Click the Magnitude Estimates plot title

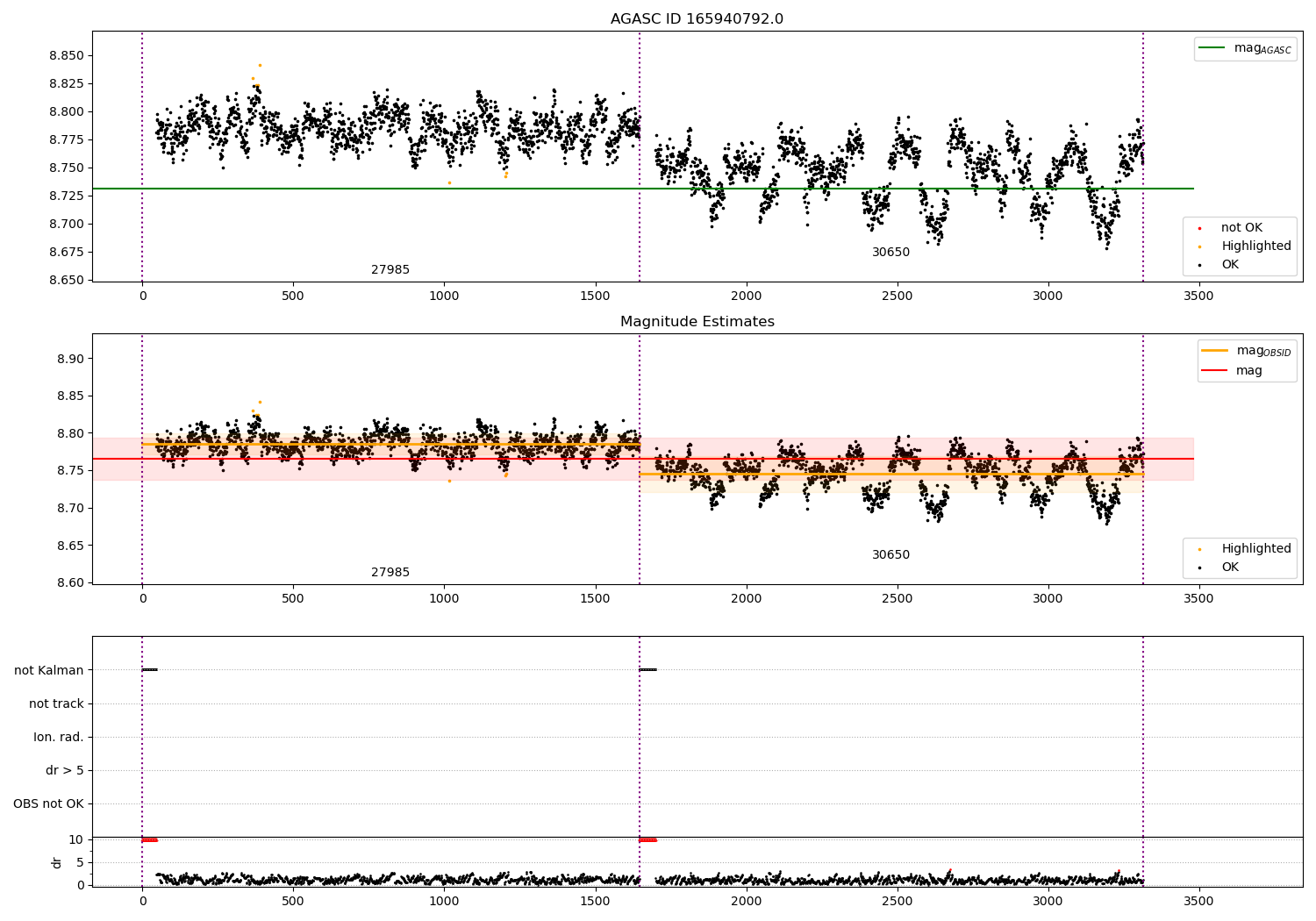(697, 322)
